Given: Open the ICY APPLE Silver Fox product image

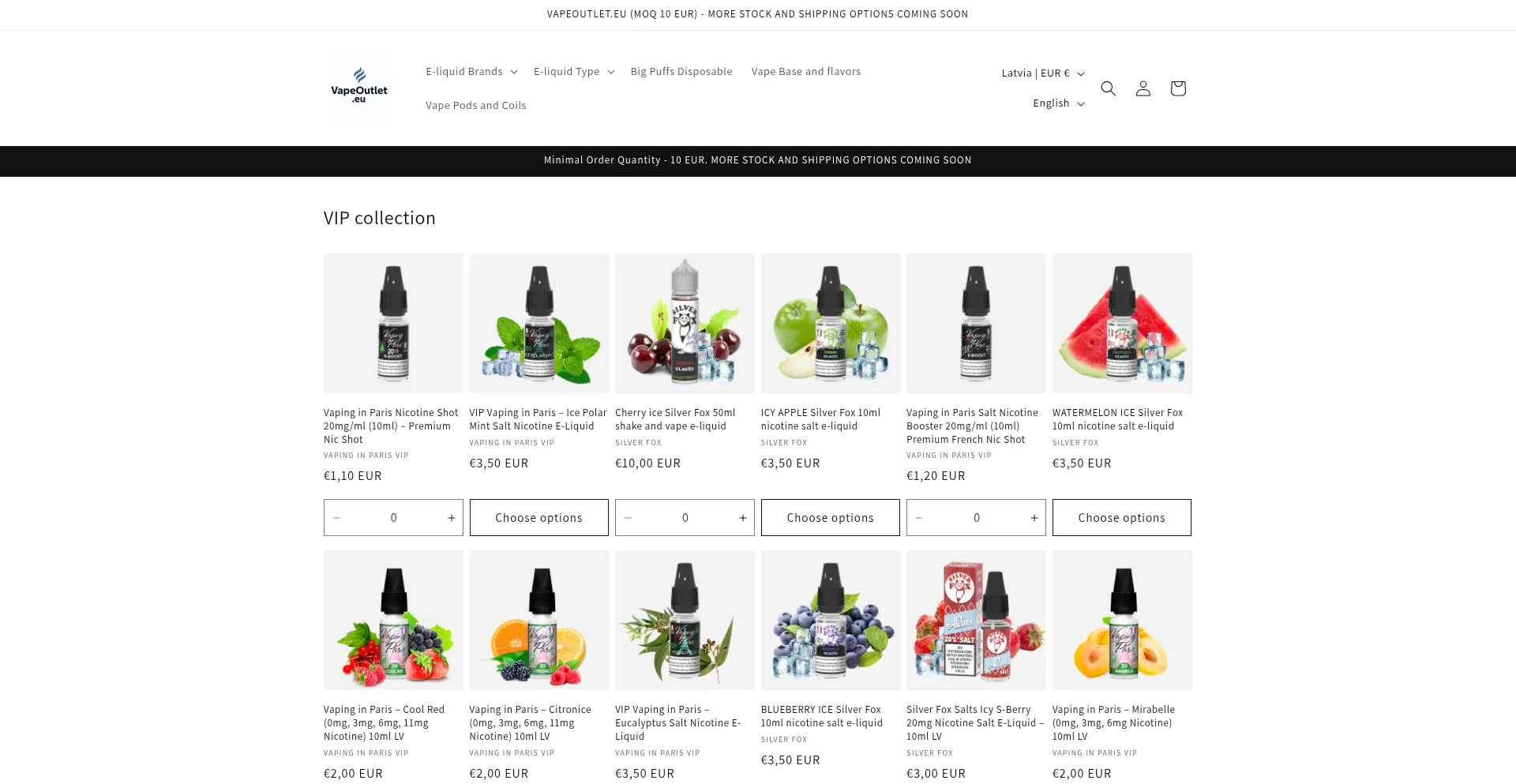Looking at the screenshot, I should coord(831,323).
